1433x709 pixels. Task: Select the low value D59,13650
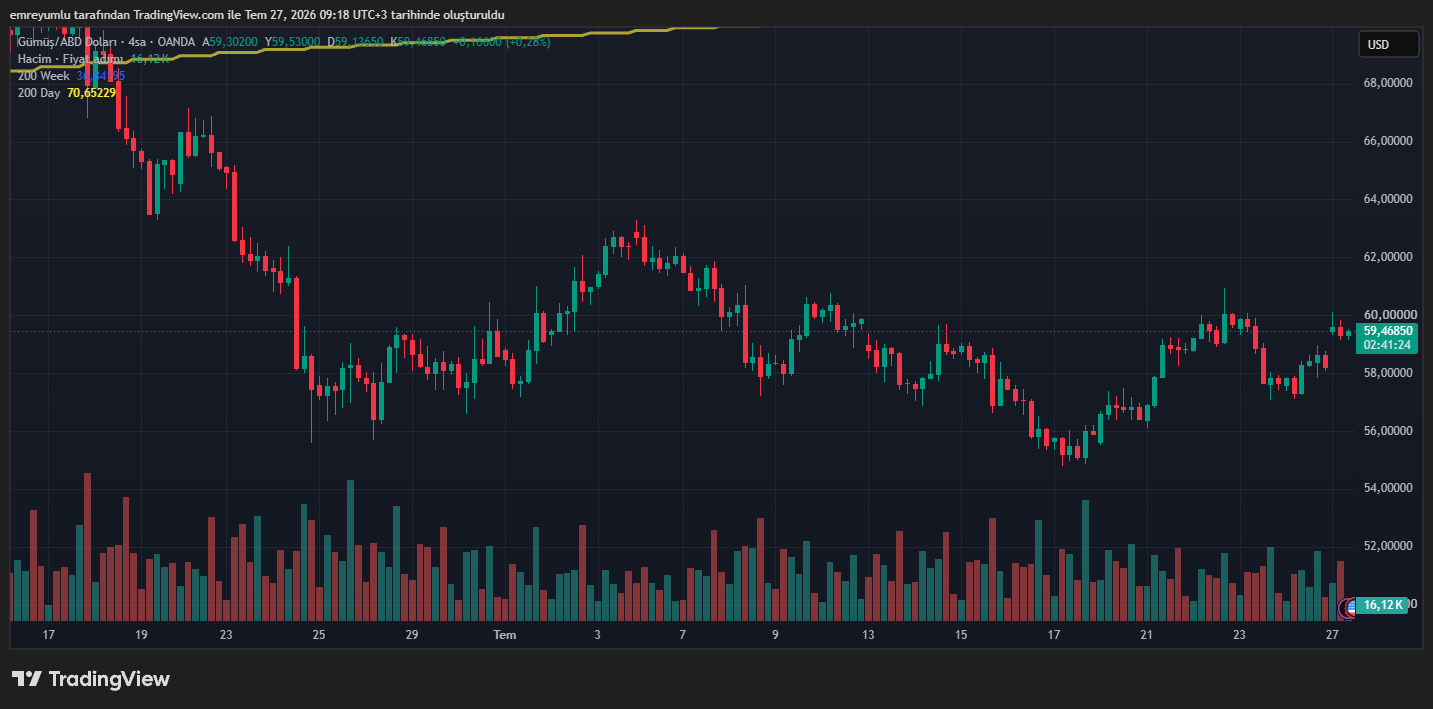click(355, 42)
